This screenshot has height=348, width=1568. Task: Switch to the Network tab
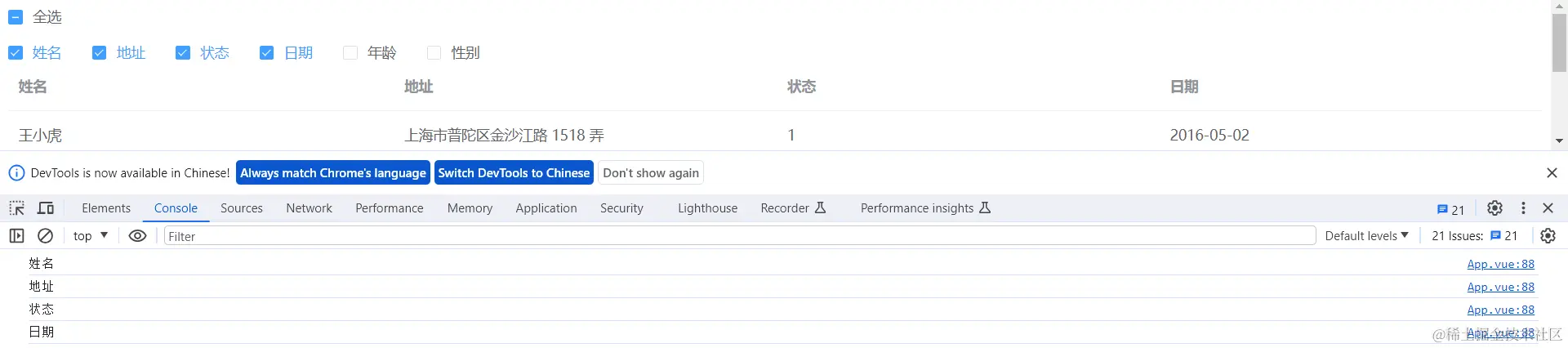click(309, 208)
